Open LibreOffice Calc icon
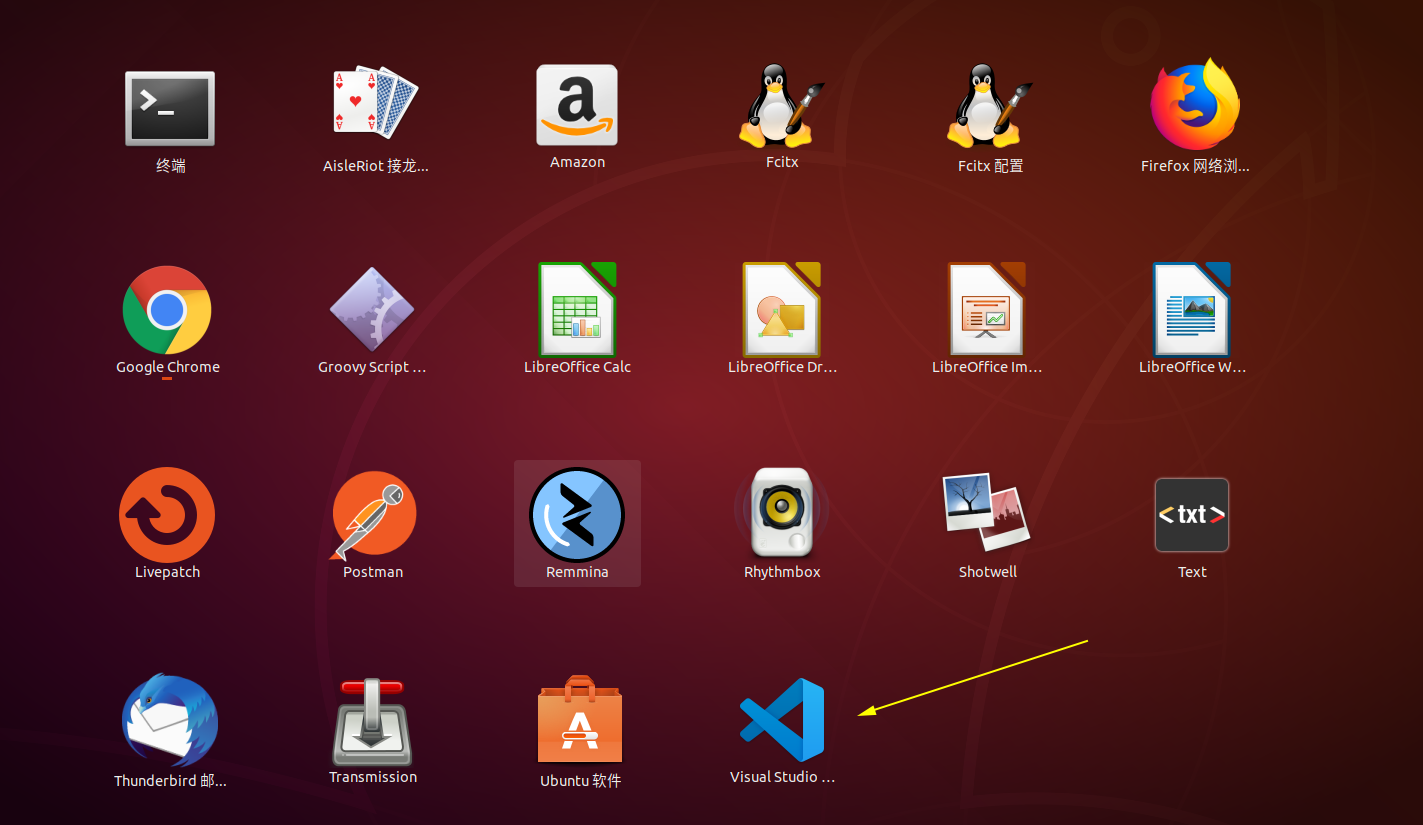 [577, 309]
